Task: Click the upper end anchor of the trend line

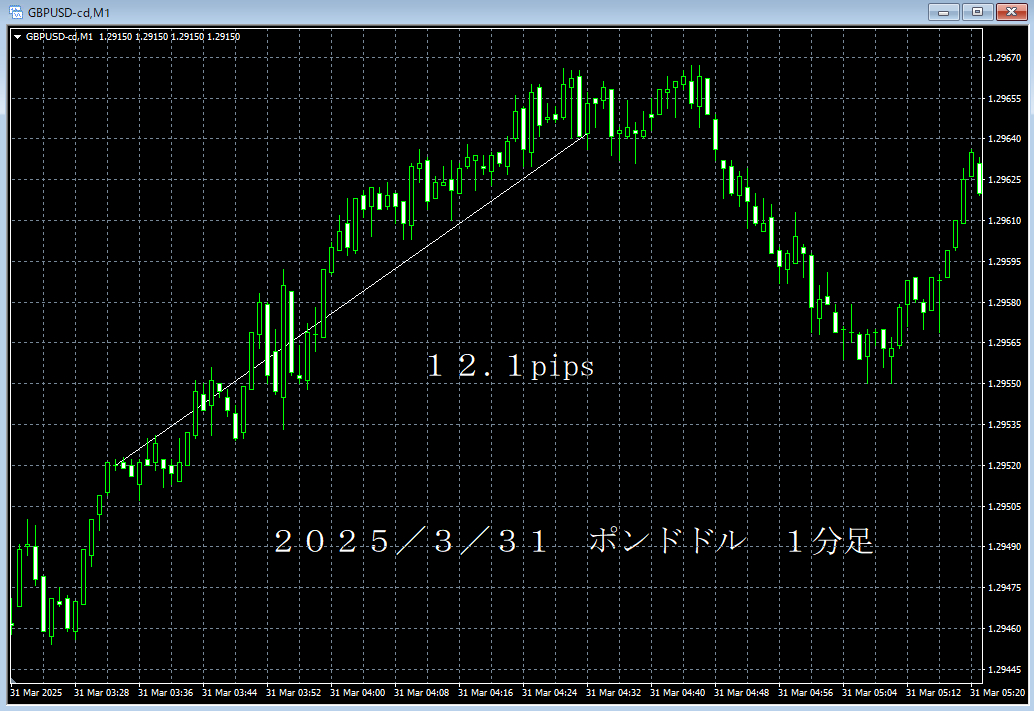Action: [589, 133]
